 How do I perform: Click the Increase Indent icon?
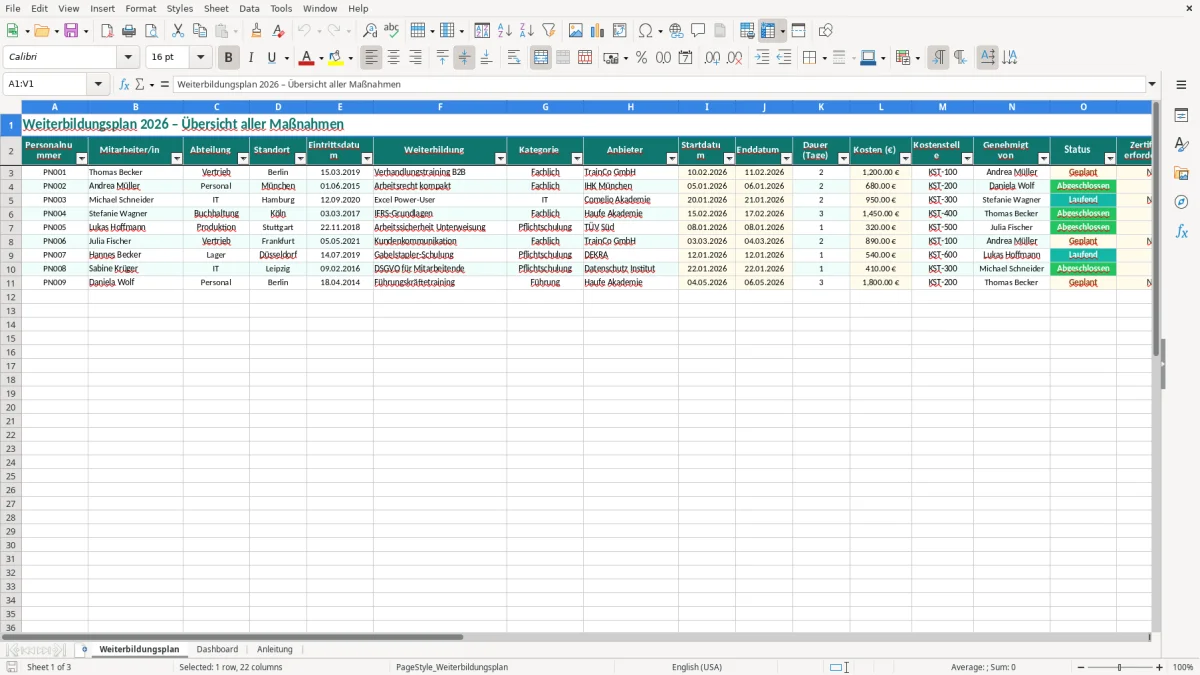point(762,58)
